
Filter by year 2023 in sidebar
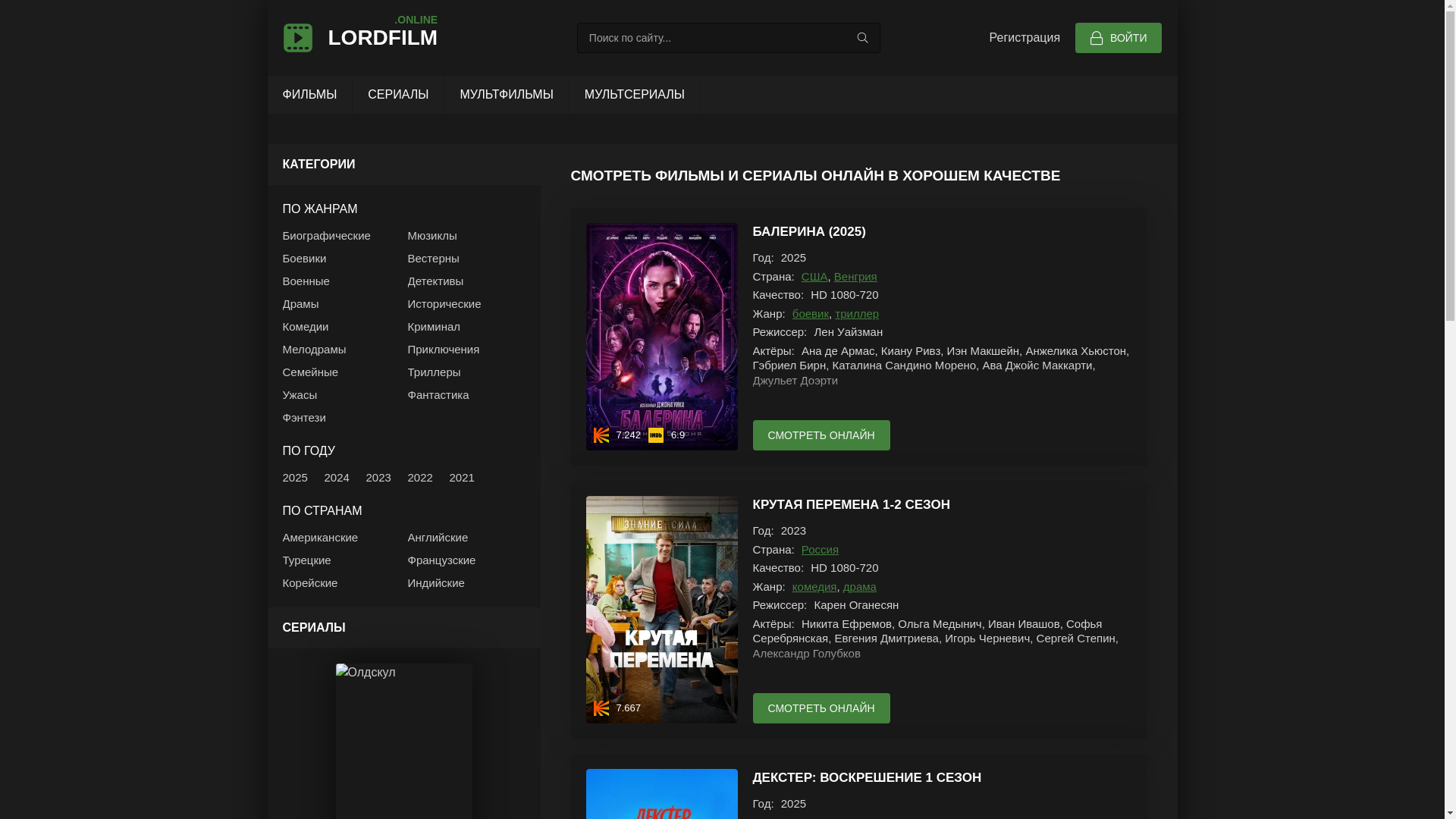pos(378,478)
